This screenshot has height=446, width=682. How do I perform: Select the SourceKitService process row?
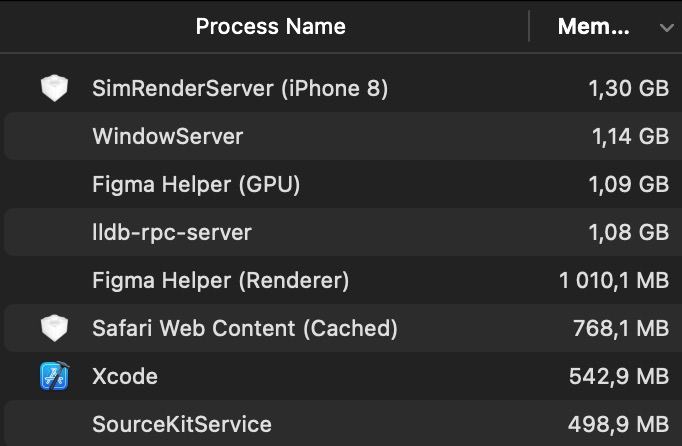click(341, 424)
